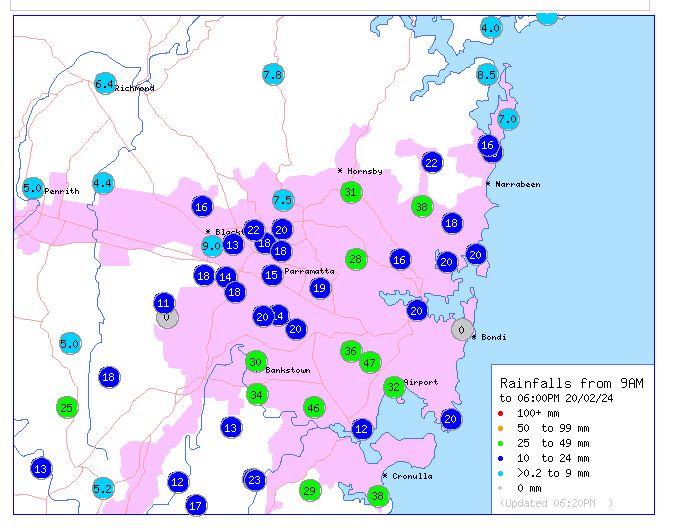
Task: Click the green 47 rainfall marker
Action: click(x=370, y=362)
